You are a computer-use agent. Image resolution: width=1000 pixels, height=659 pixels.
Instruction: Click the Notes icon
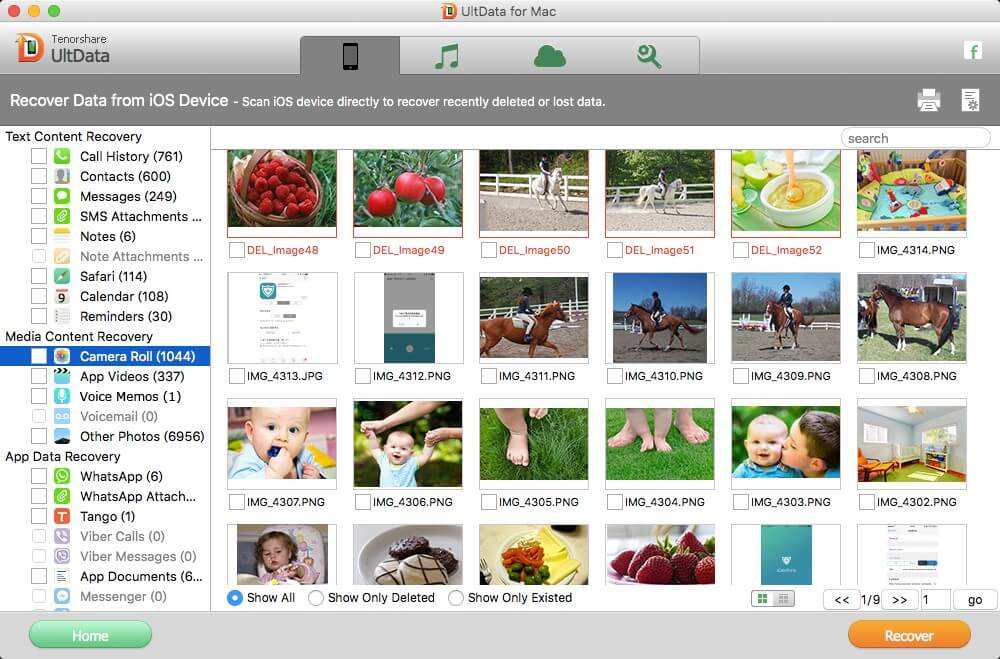point(62,236)
